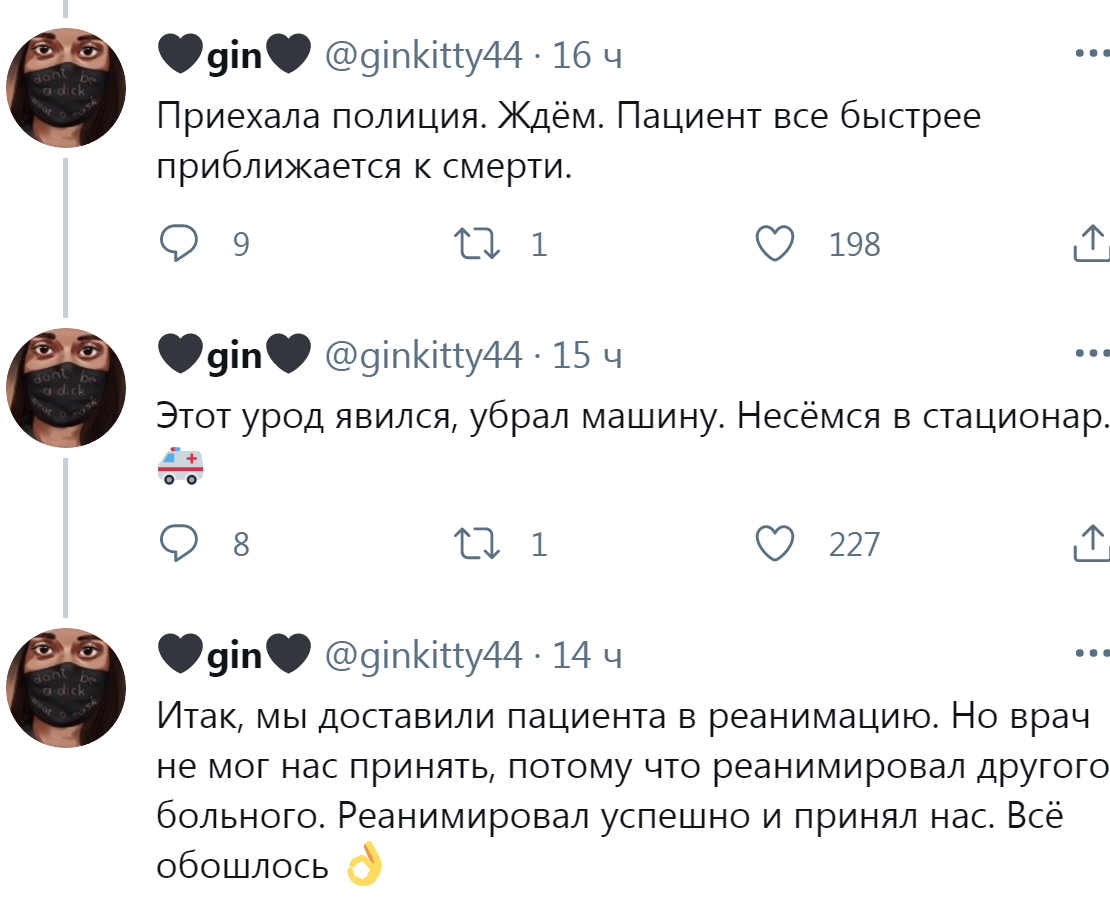Open @ginkitty44 handle on the 16 ч tweet
Screen dimensions: 1110x901
click(x=424, y=55)
